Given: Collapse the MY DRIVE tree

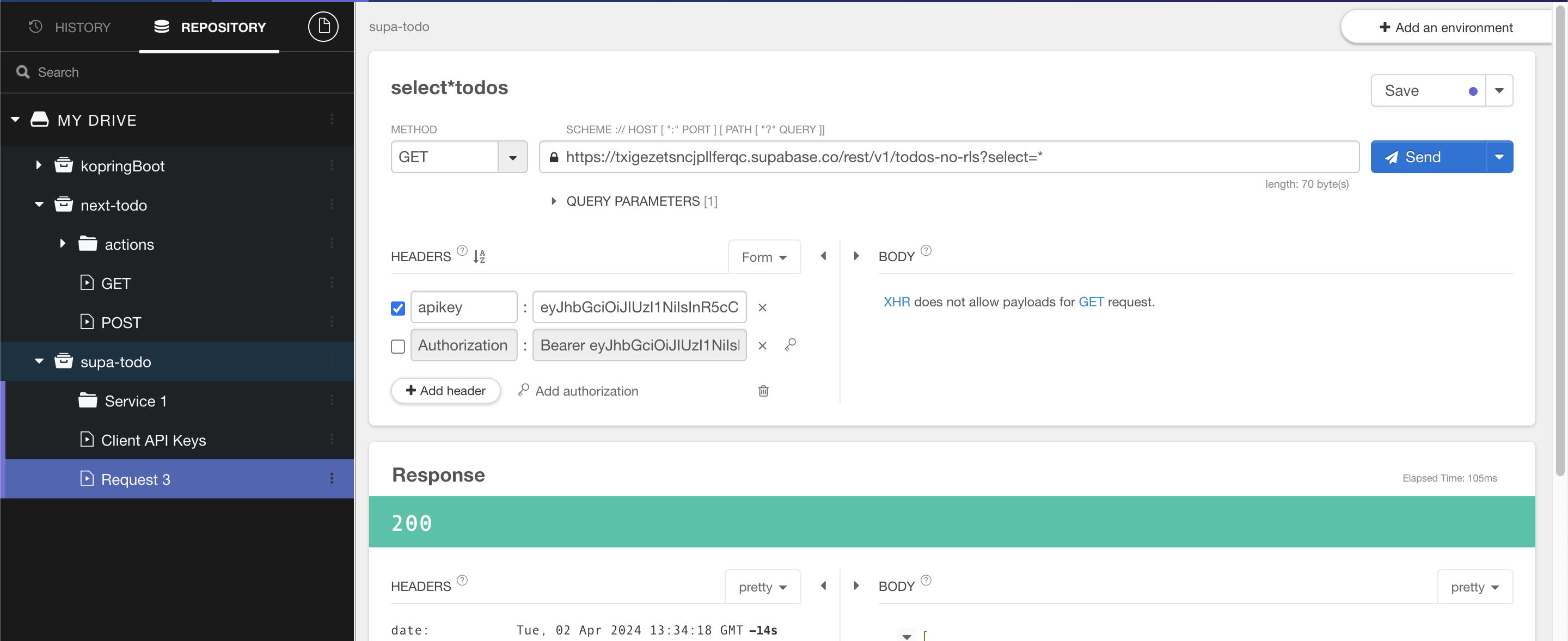Looking at the screenshot, I should click(x=16, y=120).
